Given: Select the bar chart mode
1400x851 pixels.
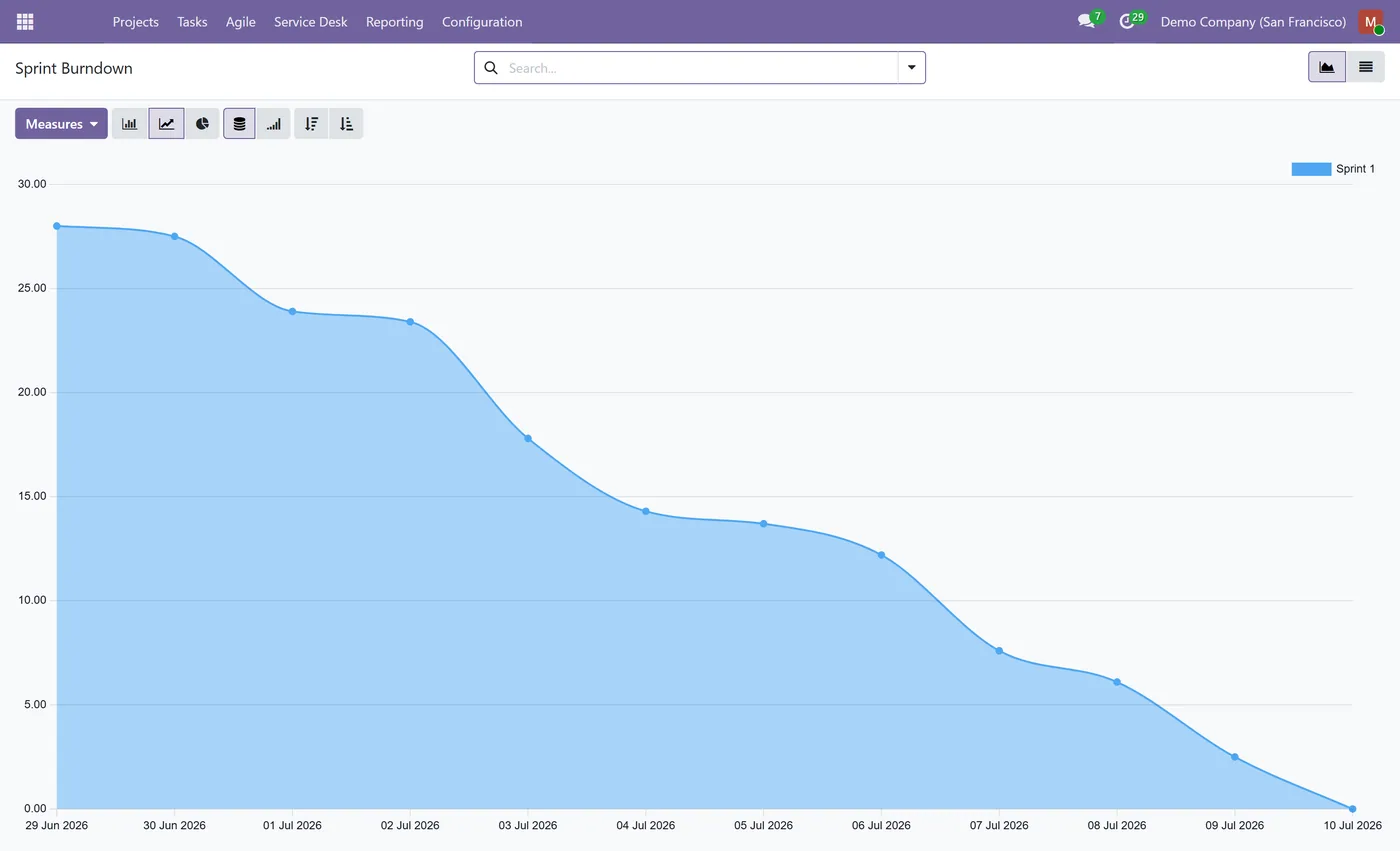Looking at the screenshot, I should pos(130,124).
